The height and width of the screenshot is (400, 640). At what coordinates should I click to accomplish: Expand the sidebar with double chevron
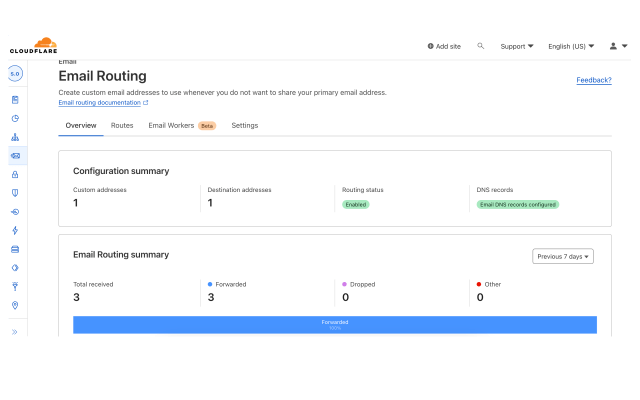point(15,332)
